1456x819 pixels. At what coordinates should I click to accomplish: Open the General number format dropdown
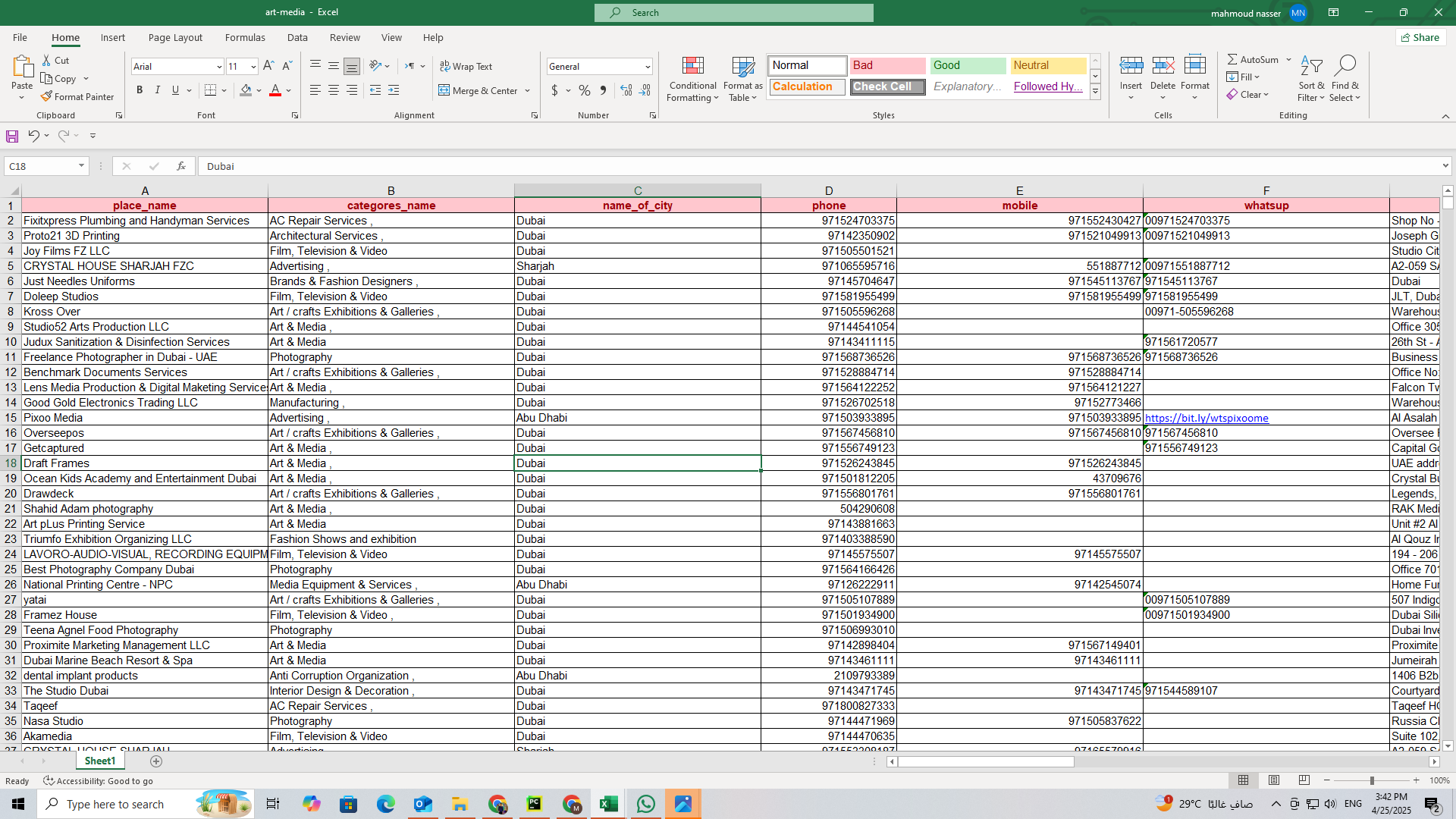tap(648, 67)
